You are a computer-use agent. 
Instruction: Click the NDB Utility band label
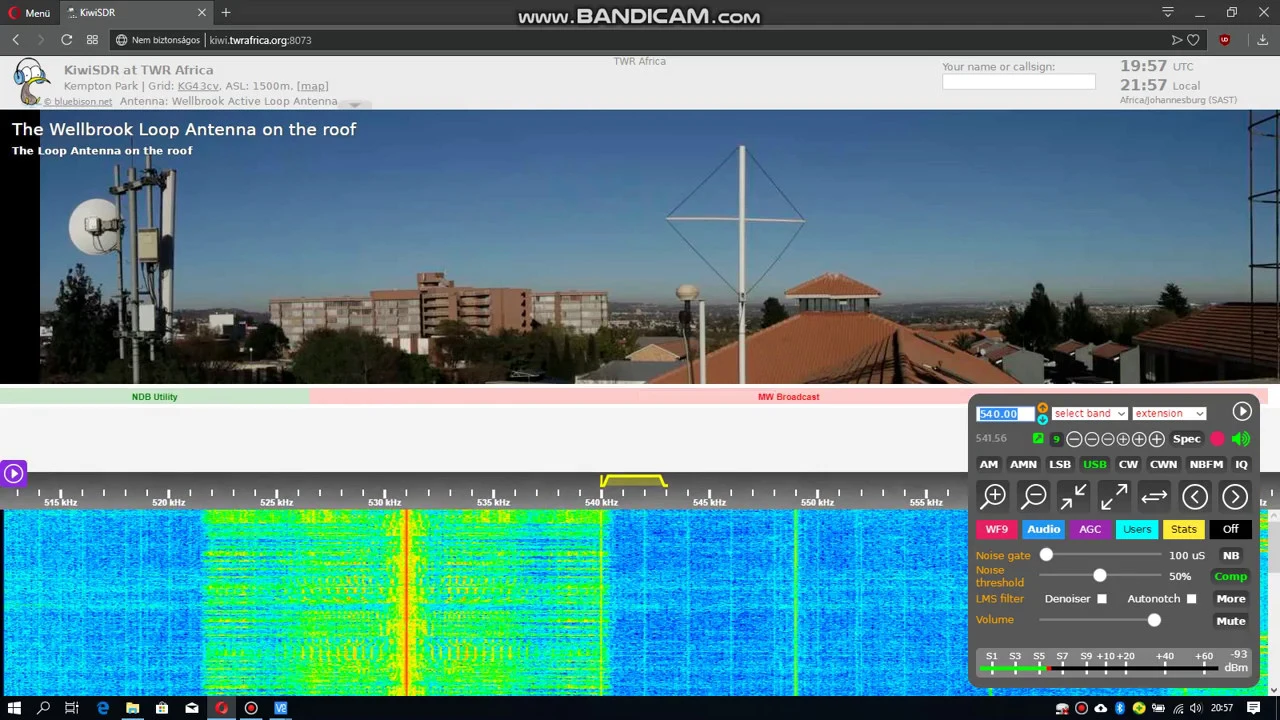coord(154,397)
